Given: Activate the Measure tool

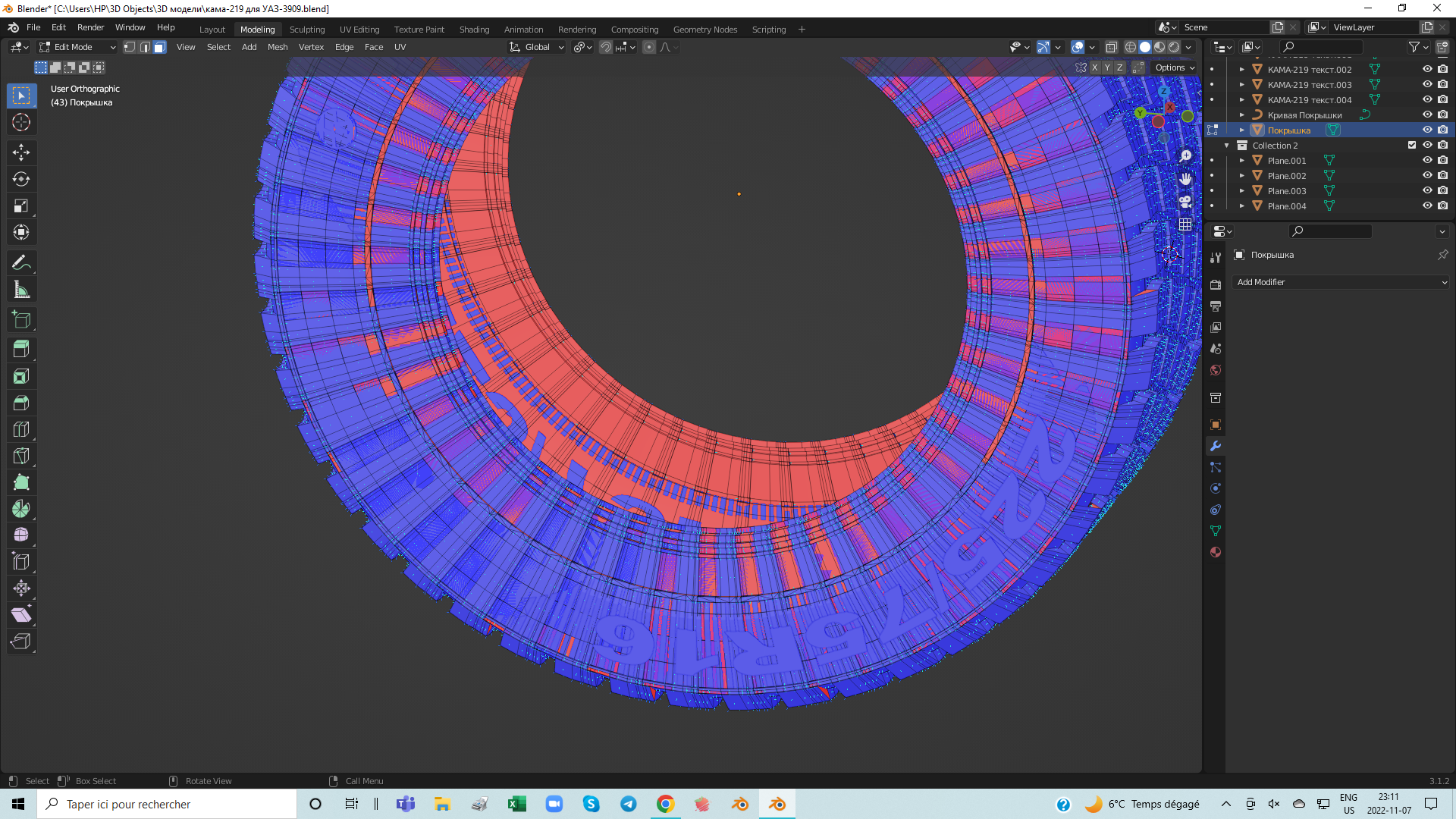Looking at the screenshot, I should (x=21, y=290).
